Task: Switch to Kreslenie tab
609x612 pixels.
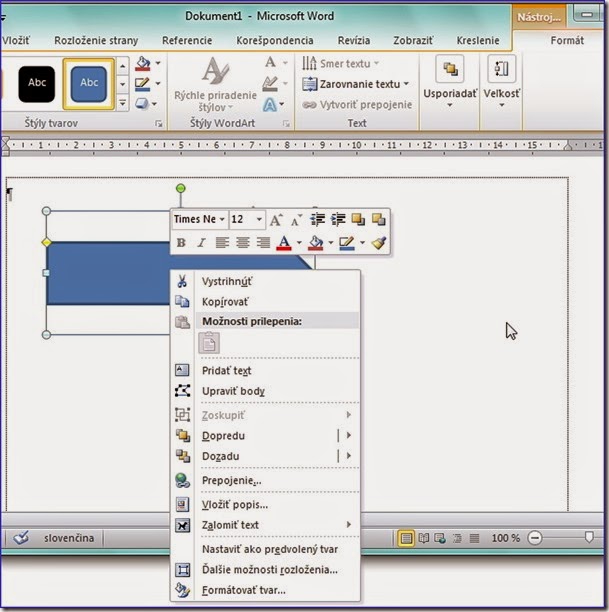Action: (478, 40)
